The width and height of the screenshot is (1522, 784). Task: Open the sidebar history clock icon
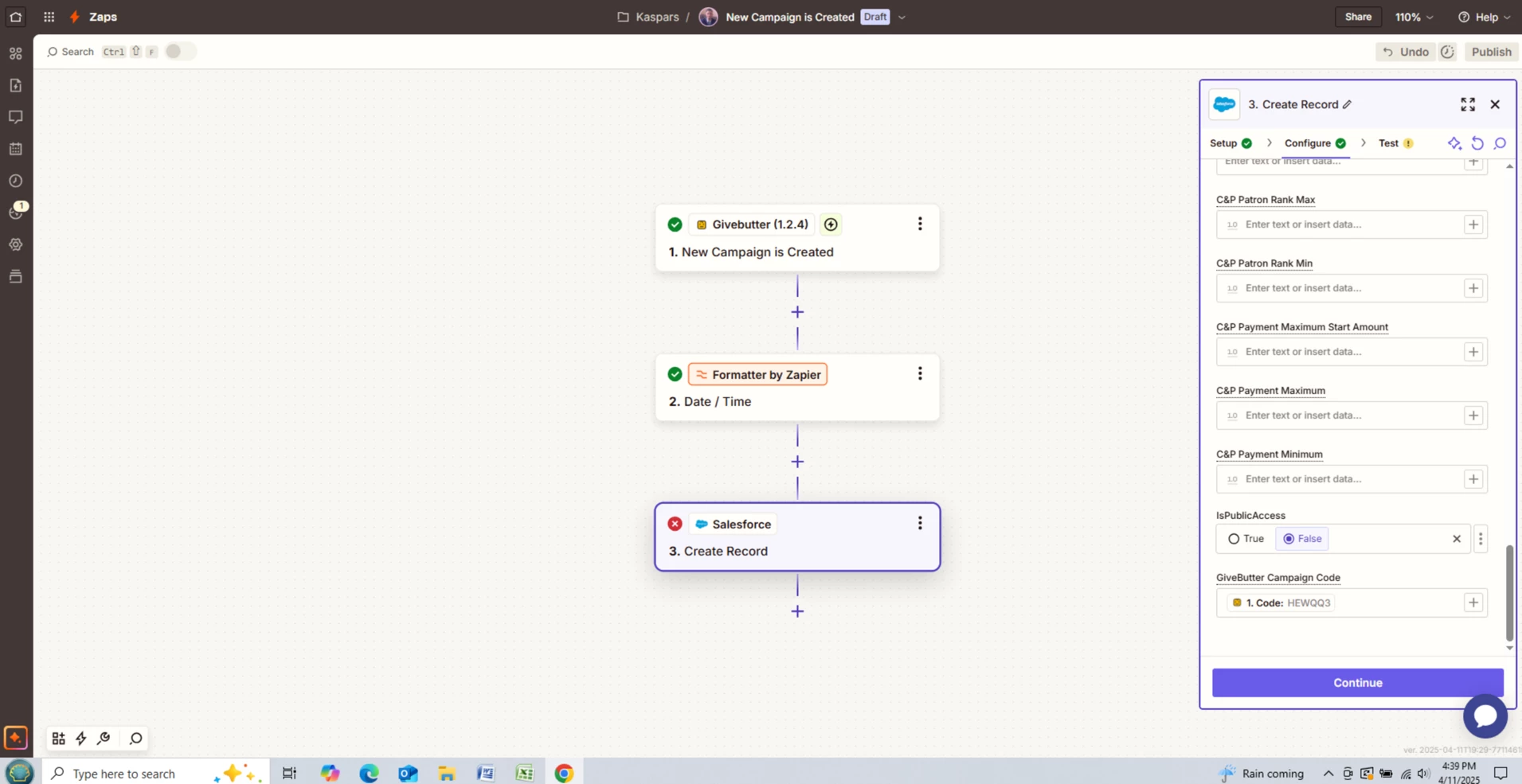click(x=15, y=181)
